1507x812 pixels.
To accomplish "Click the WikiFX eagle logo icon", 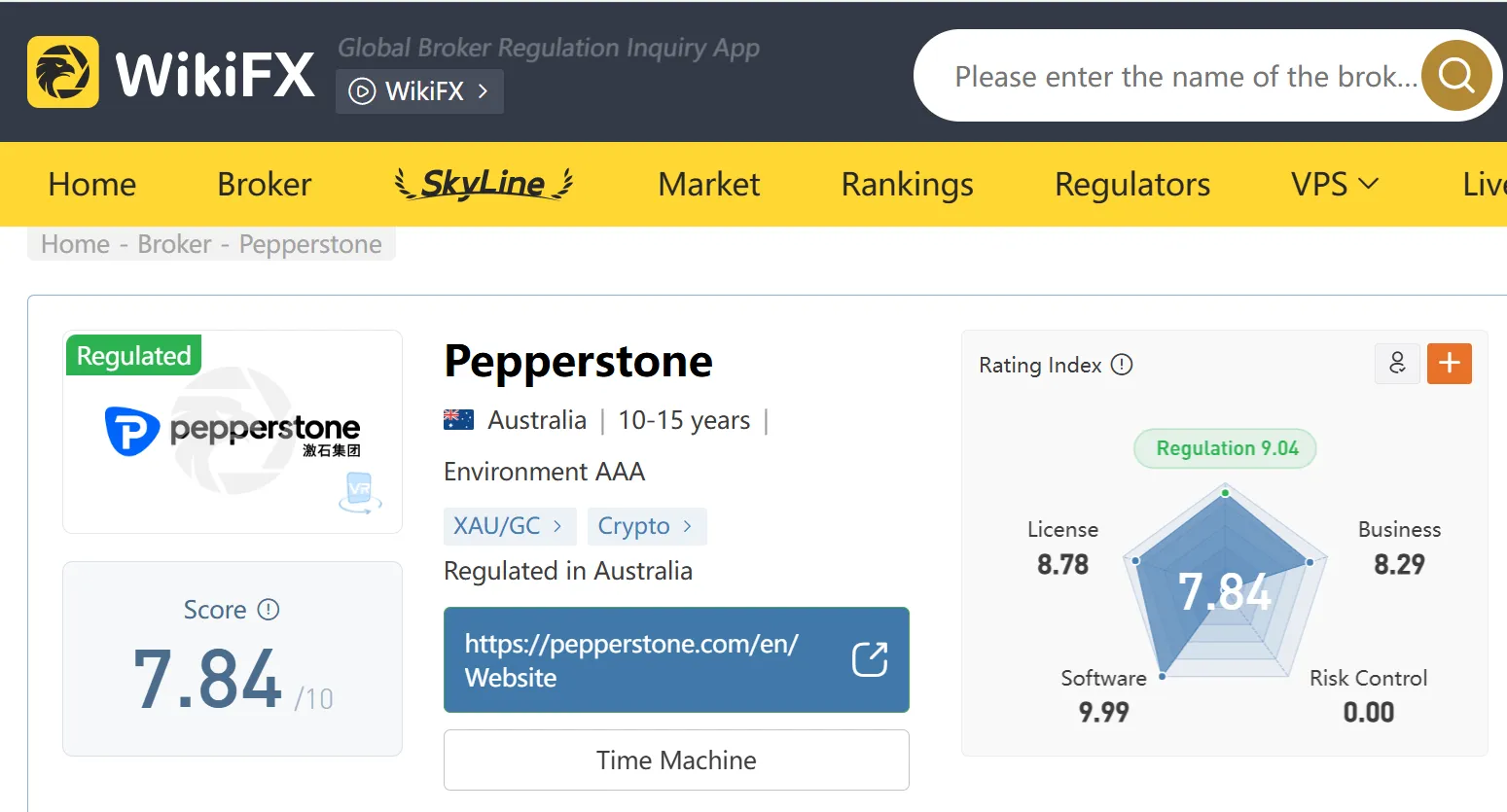I will pos(63,72).
